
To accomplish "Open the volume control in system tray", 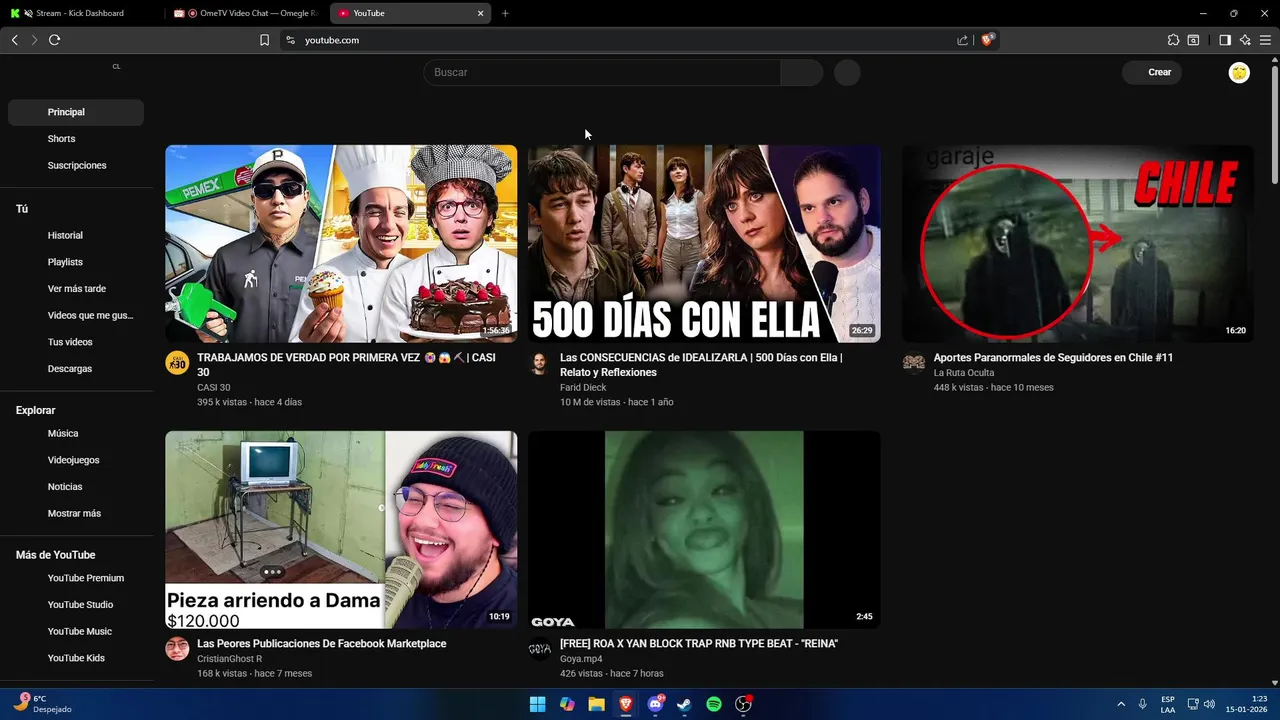I will 1209,704.
